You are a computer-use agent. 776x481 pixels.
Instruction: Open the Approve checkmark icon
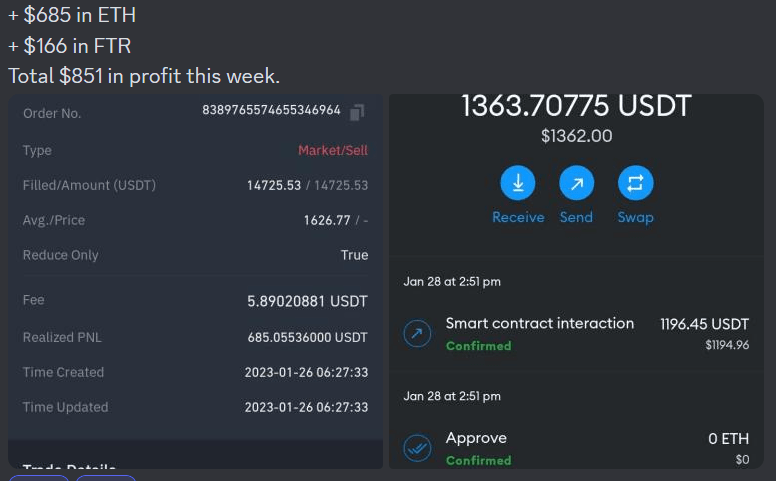click(x=417, y=448)
